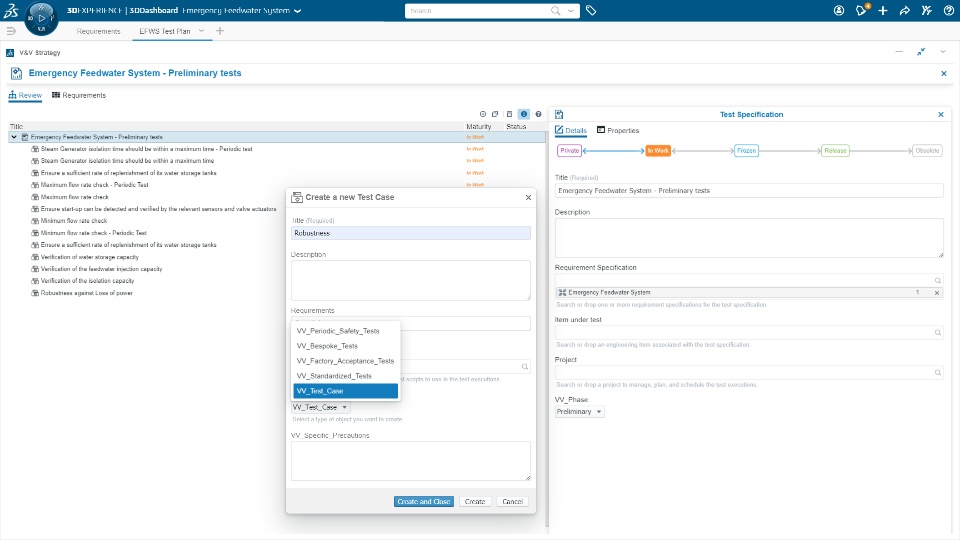Remove Emergency Feedwater System requirement spec

937,293
